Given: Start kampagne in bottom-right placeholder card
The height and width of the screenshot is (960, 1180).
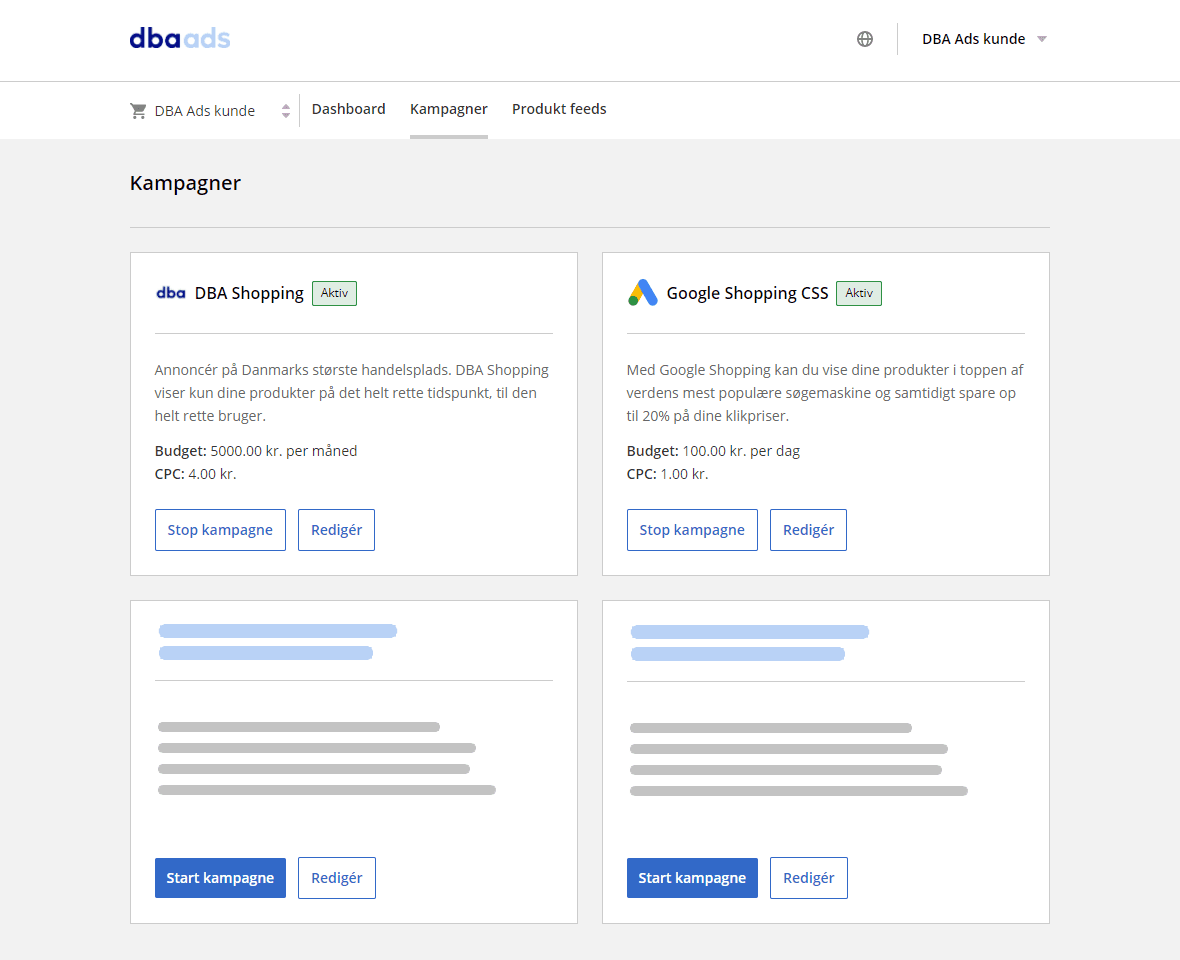Looking at the screenshot, I should click(692, 878).
